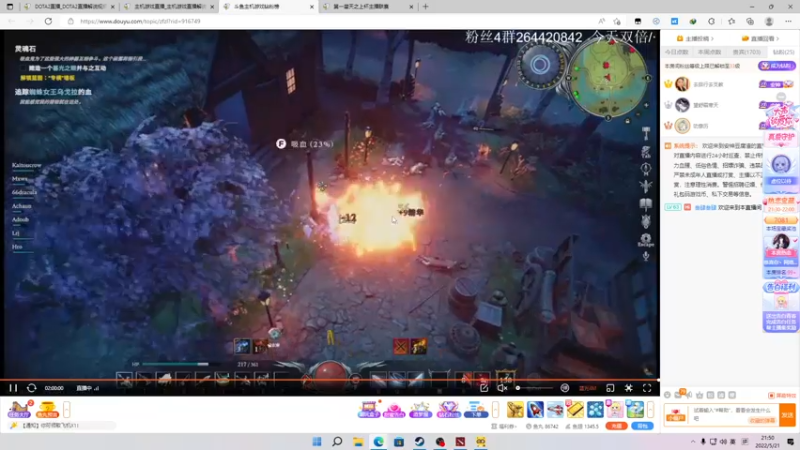The height and width of the screenshot is (450, 800).
Task: Open the star dream activity icon
Action: (x=421, y=409)
